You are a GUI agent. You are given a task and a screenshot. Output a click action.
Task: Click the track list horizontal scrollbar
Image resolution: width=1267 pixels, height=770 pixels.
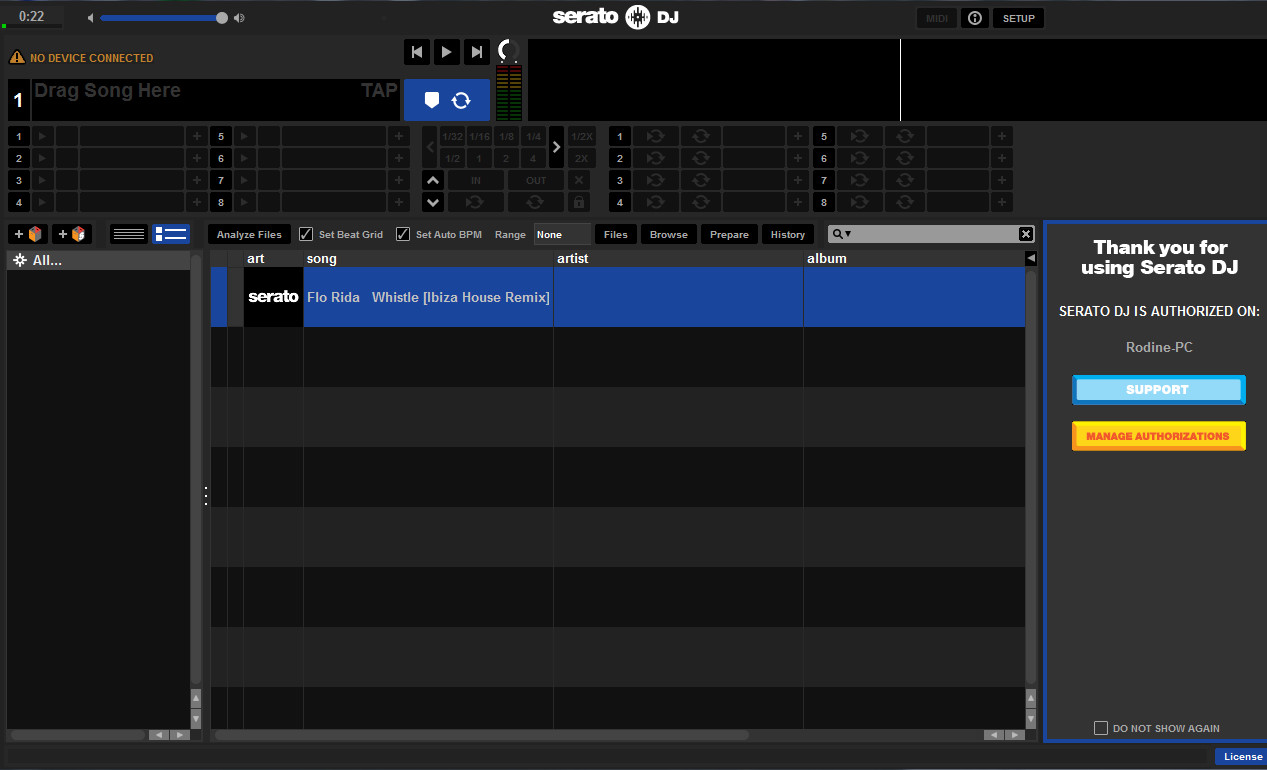pos(482,735)
